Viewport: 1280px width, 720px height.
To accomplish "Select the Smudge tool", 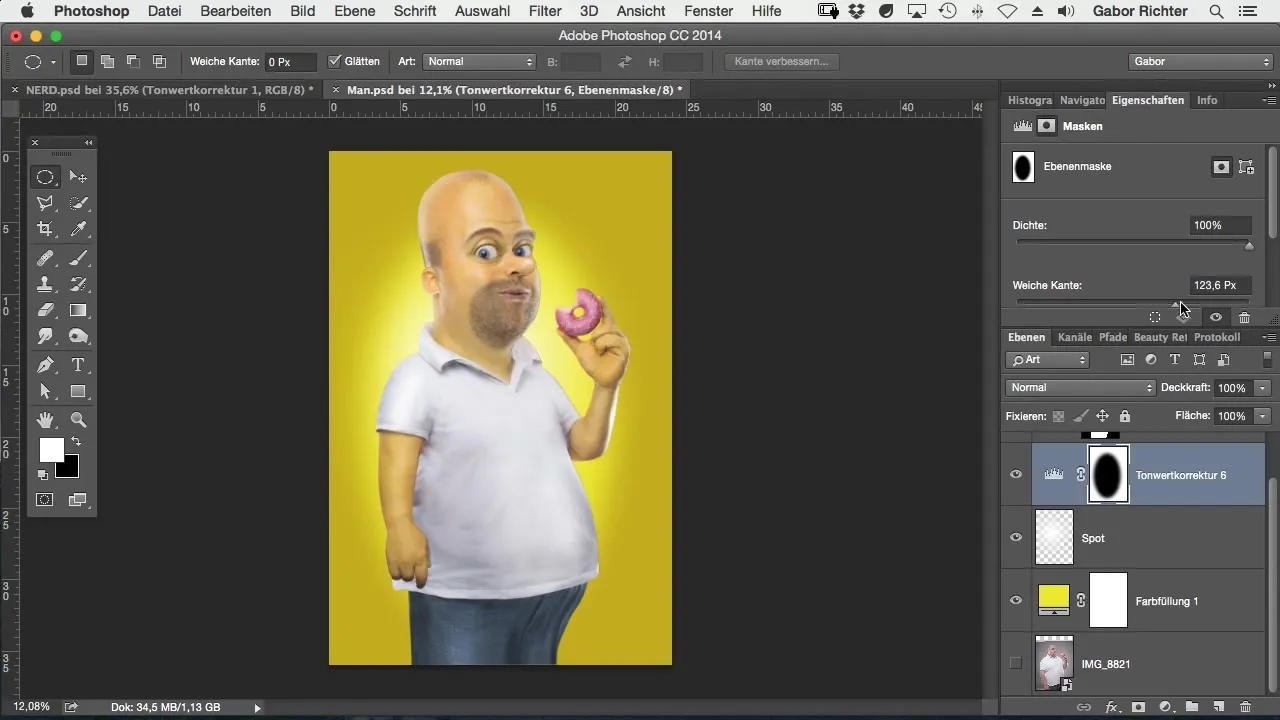I will (x=46, y=336).
